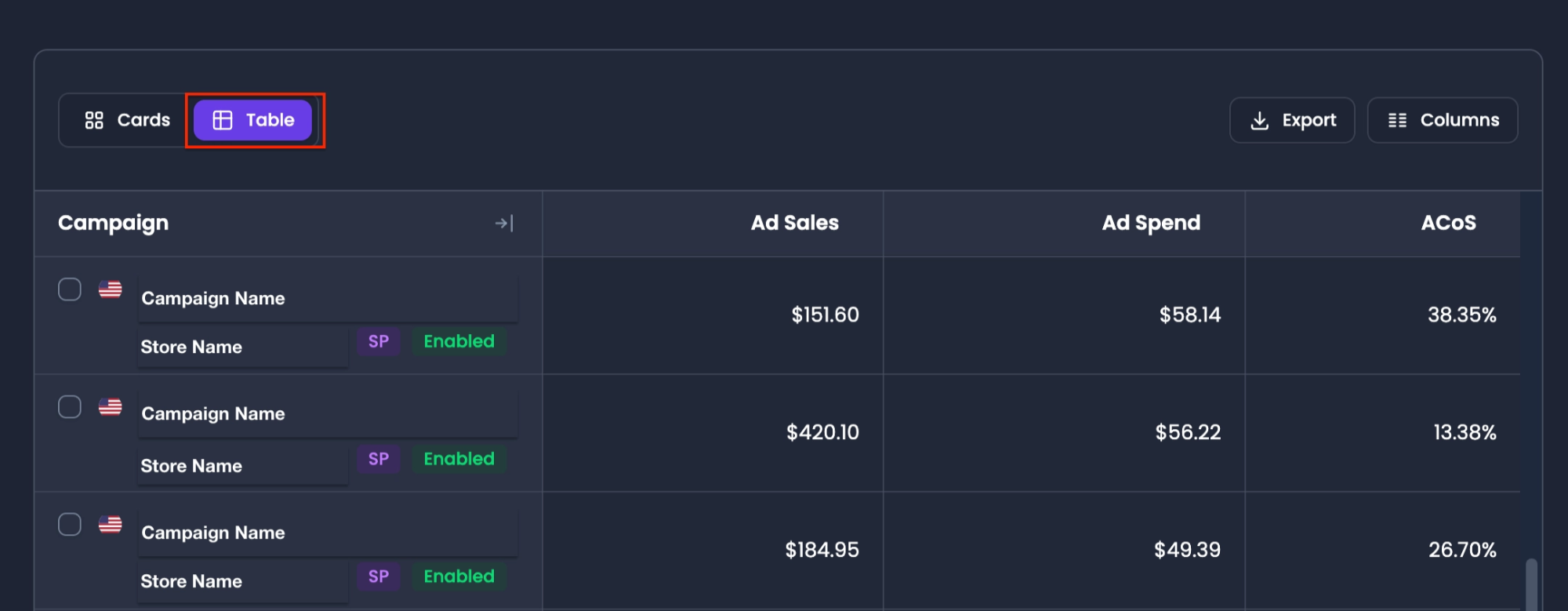Check the second campaign row checkbox

[70, 407]
